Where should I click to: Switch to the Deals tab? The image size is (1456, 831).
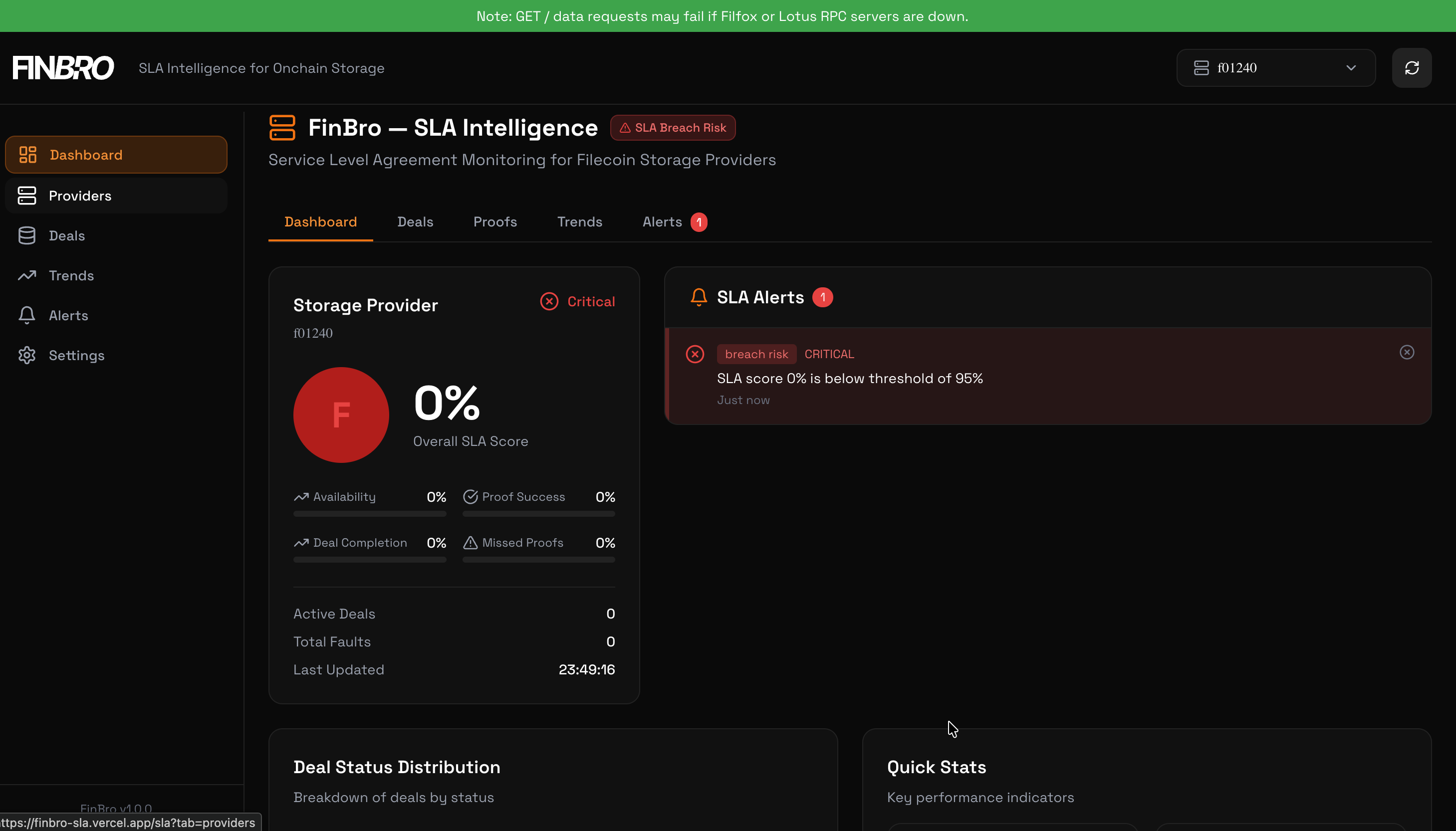click(x=415, y=222)
